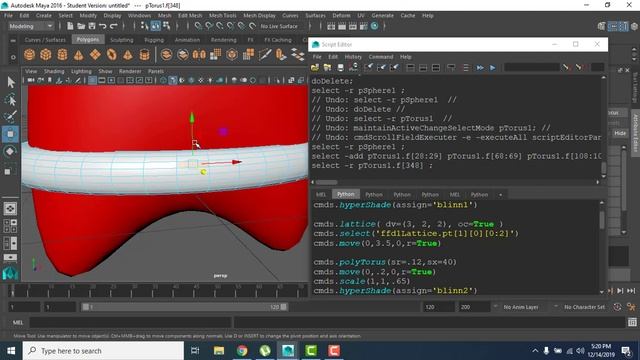
Task: Toggle select by hierarchy mode
Action: tap(144, 26)
